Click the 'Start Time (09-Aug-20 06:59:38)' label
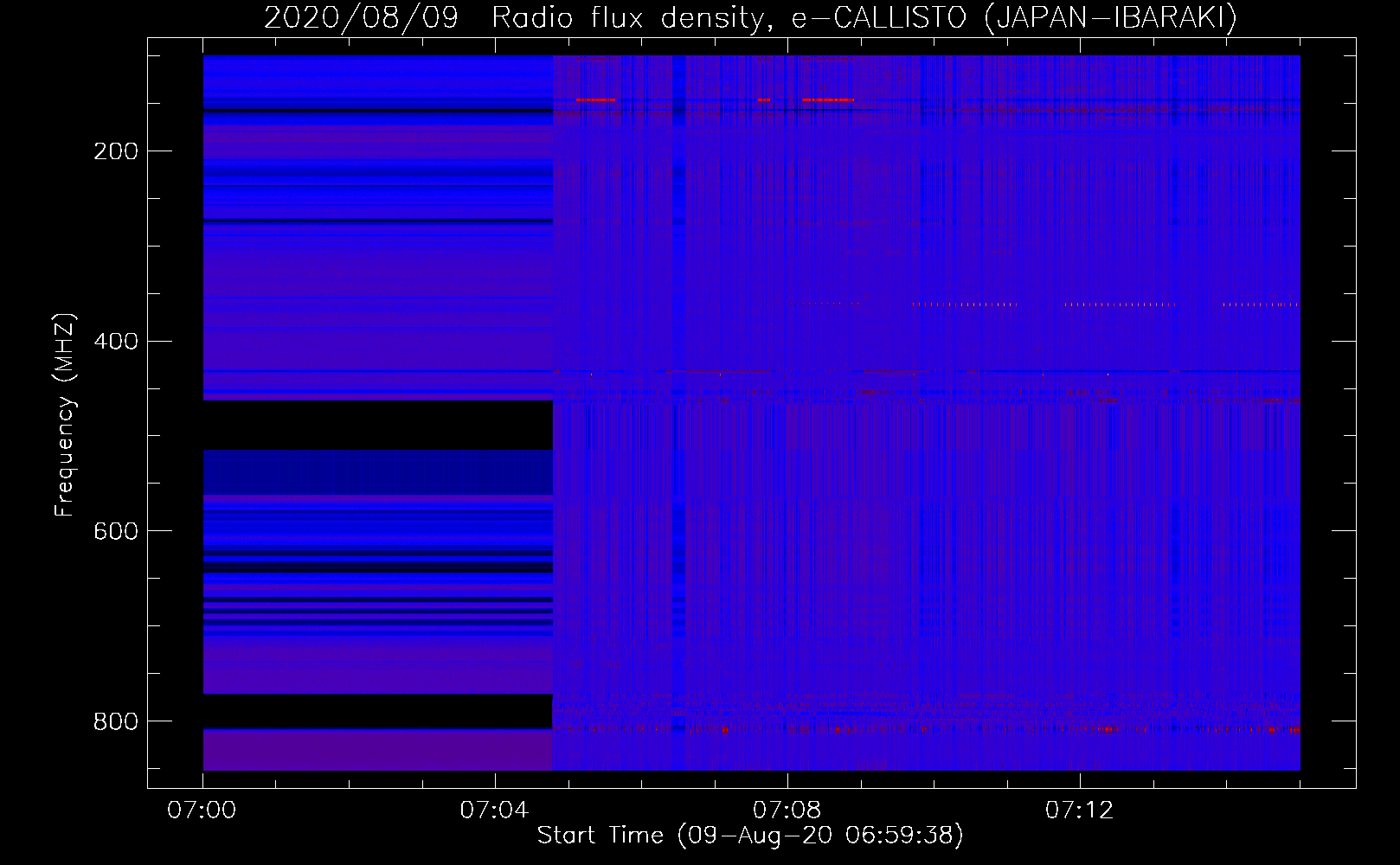Viewport: 1400px width, 865px height. tap(750, 835)
